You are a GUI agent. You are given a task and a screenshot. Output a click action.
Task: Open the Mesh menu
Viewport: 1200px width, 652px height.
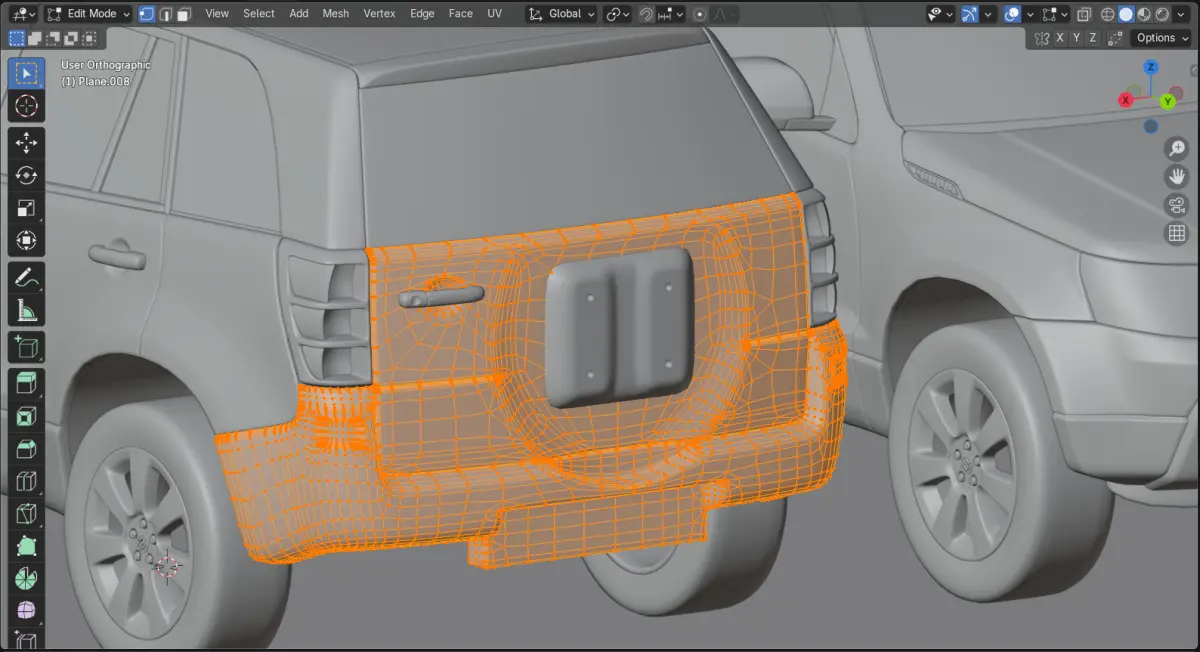tap(336, 14)
